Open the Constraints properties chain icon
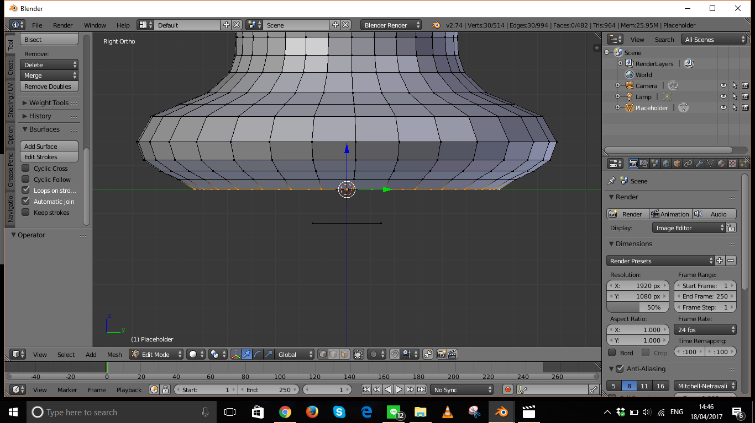 (x=689, y=164)
